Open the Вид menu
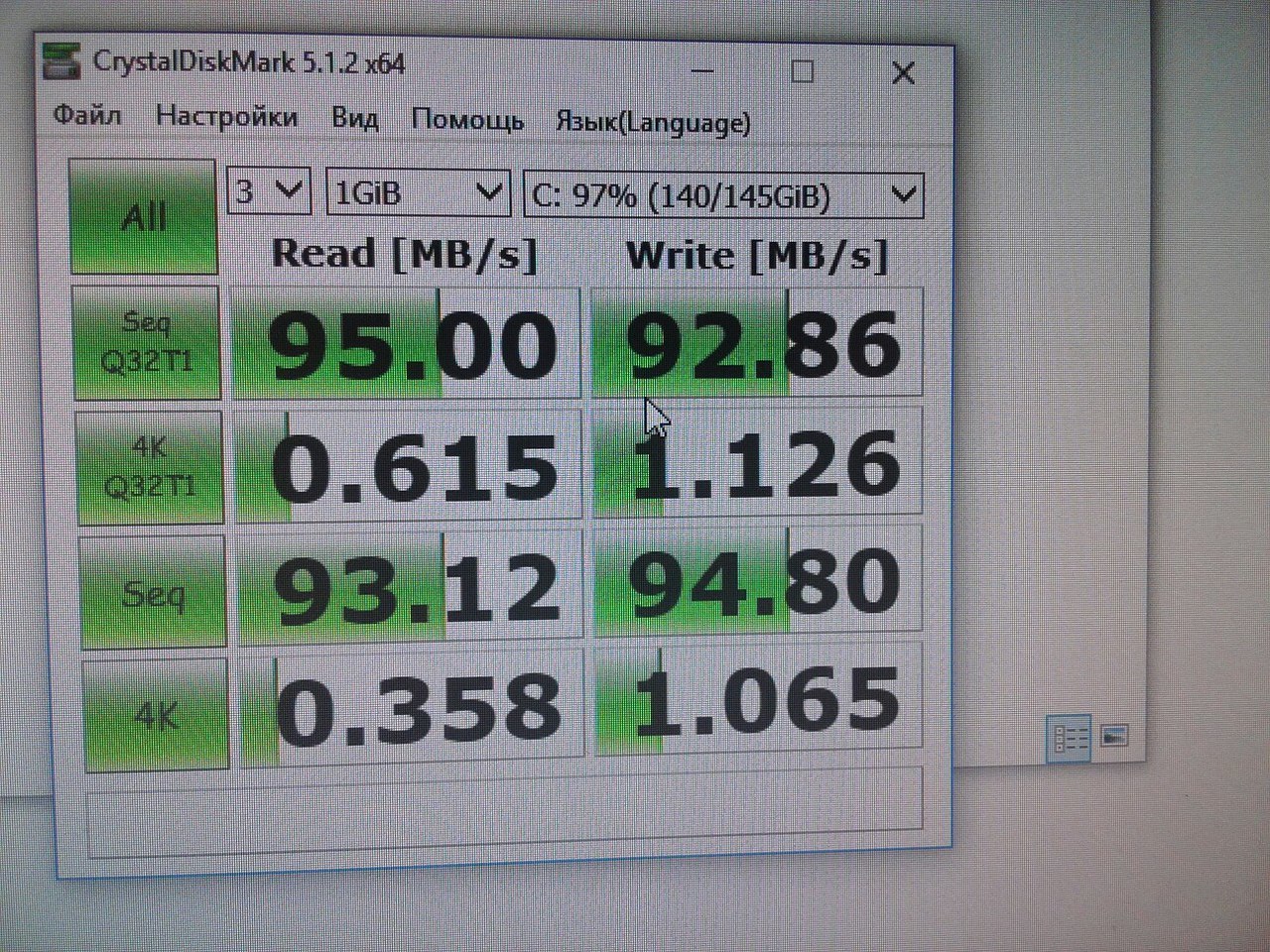This screenshot has width=1270, height=952. click(354, 119)
